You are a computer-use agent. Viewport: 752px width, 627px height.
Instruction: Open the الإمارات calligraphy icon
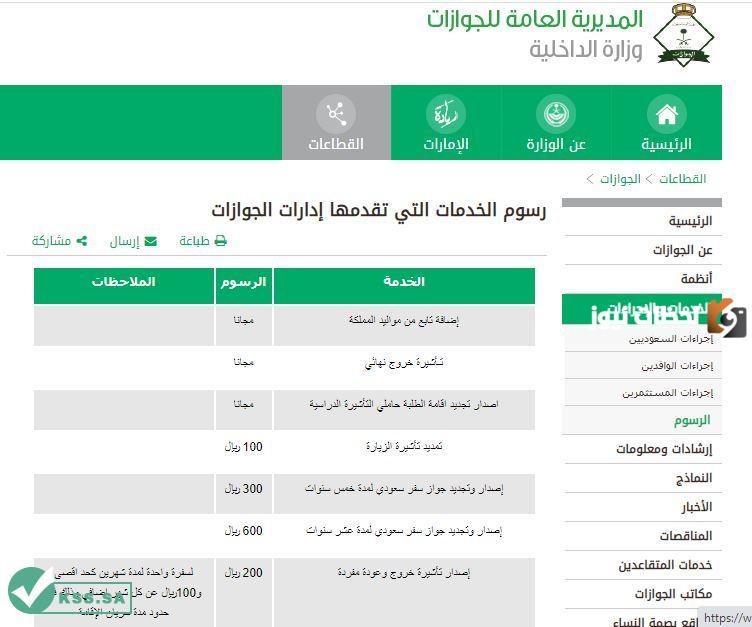point(446,114)
